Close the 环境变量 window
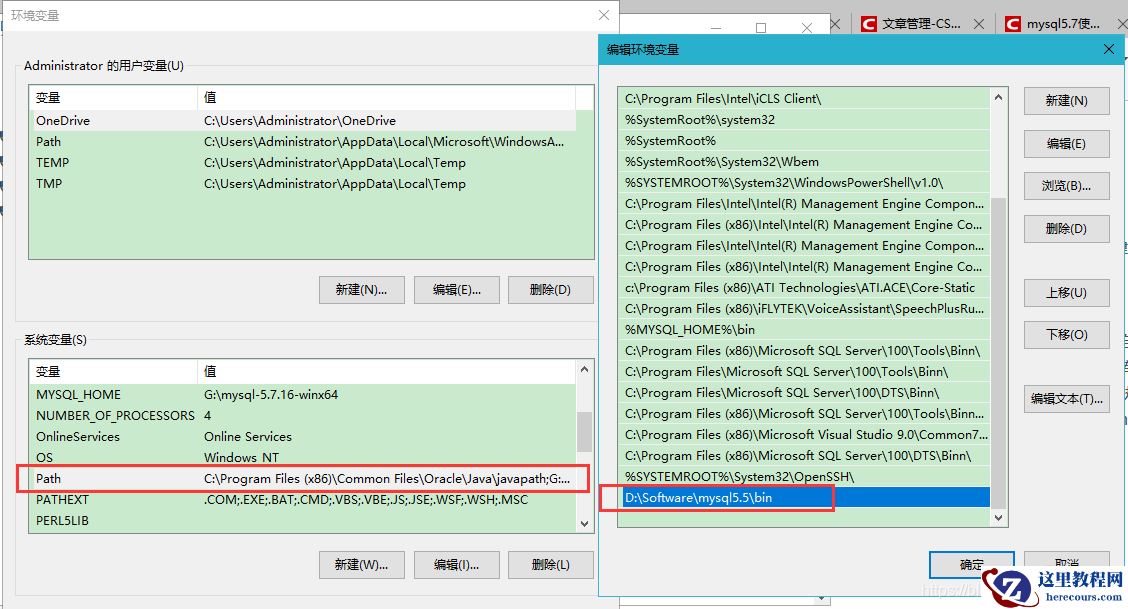The width and height of the screenshot is (1128, 609). click(x=604, y=15)
